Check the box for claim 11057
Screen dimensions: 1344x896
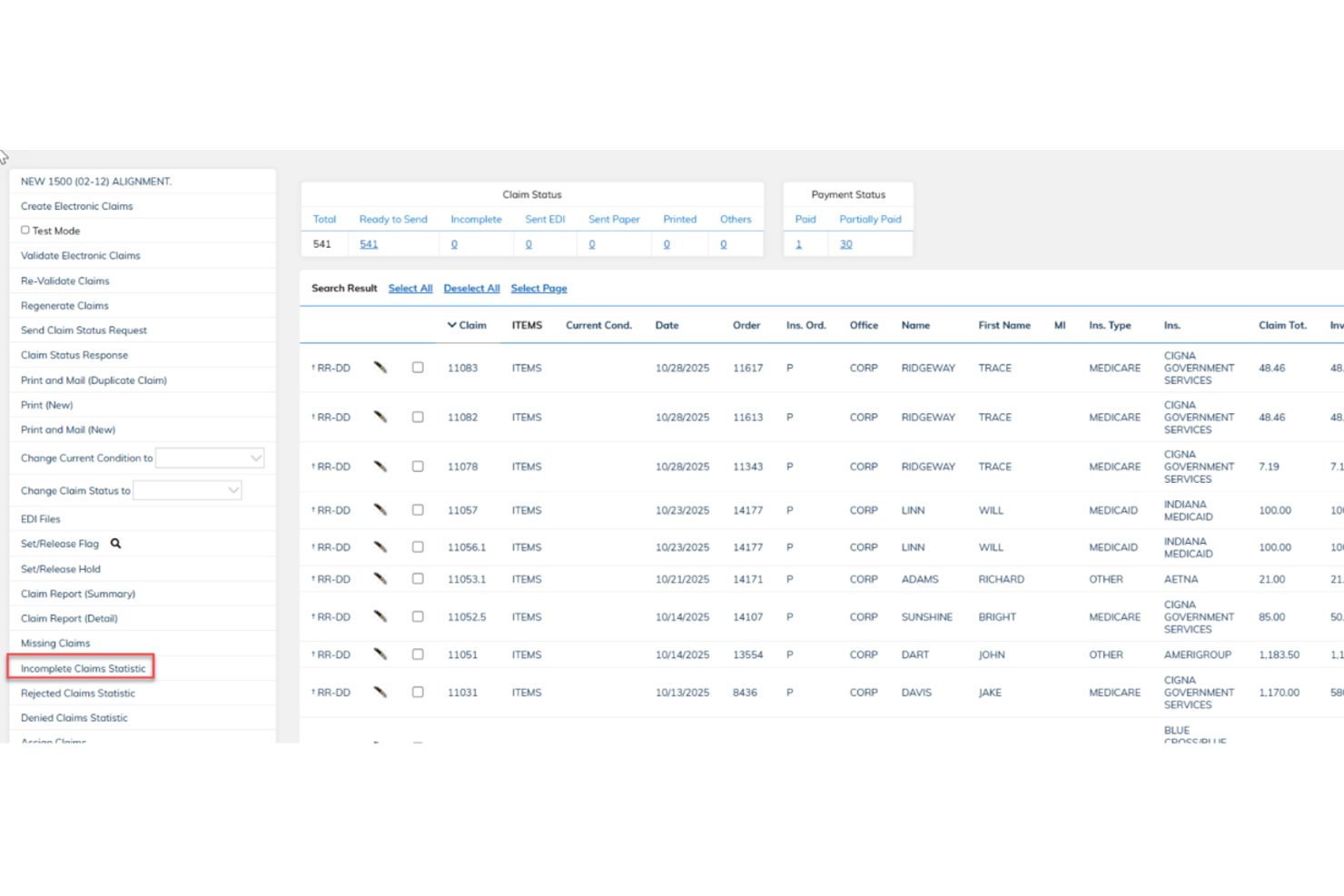click(x=418, y=510)
